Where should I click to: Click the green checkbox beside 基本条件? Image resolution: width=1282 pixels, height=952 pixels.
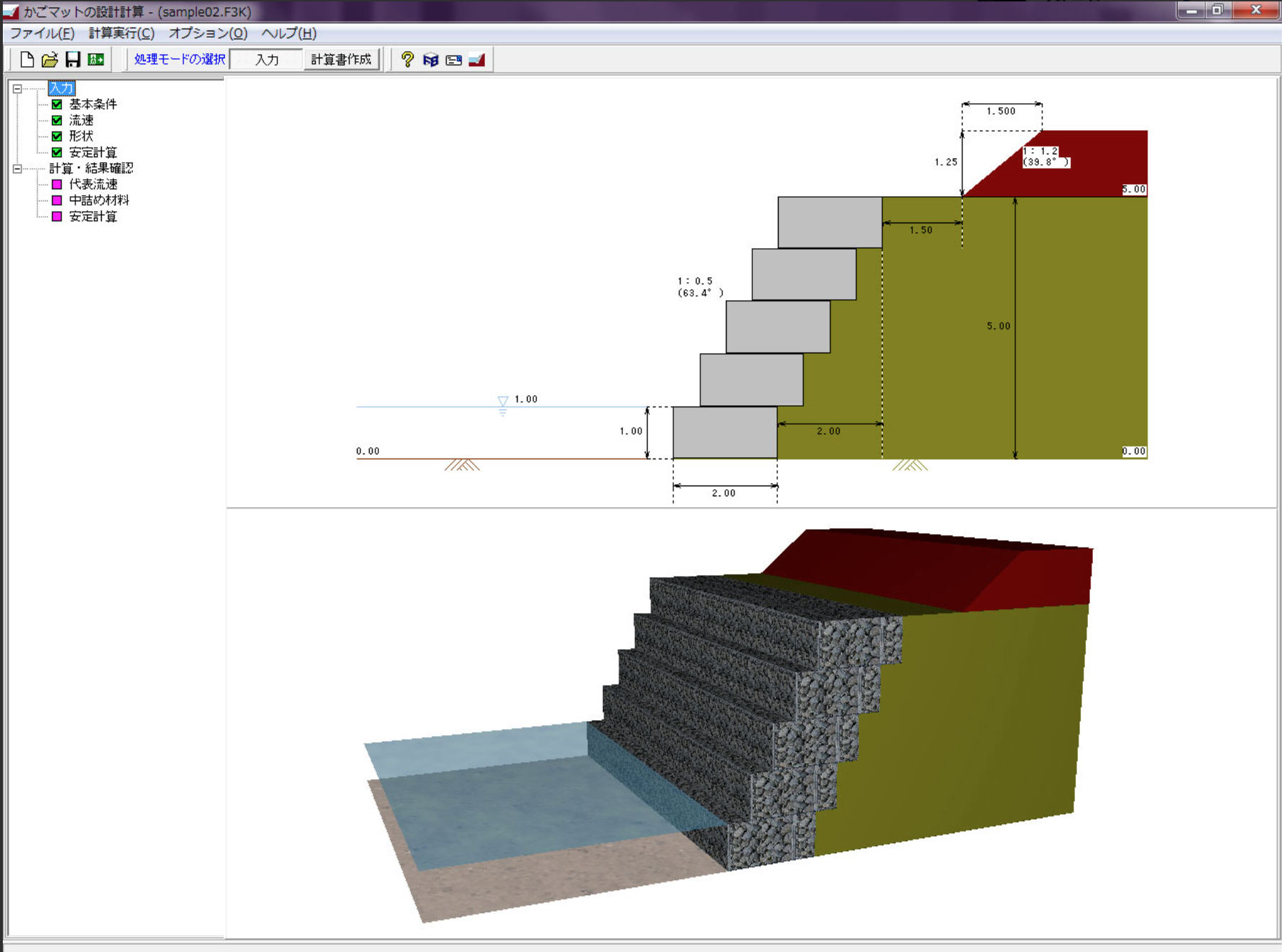point(57,105)
